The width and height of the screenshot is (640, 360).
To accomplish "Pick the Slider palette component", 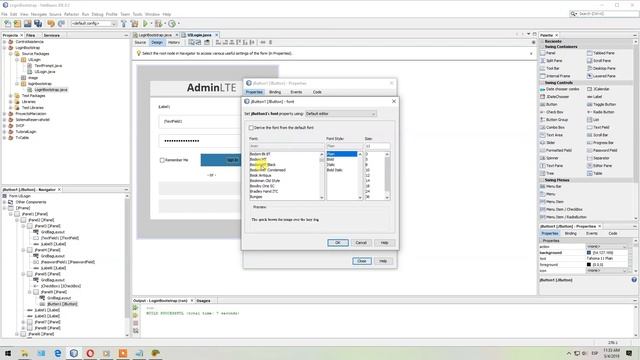I will click(548, 143).
